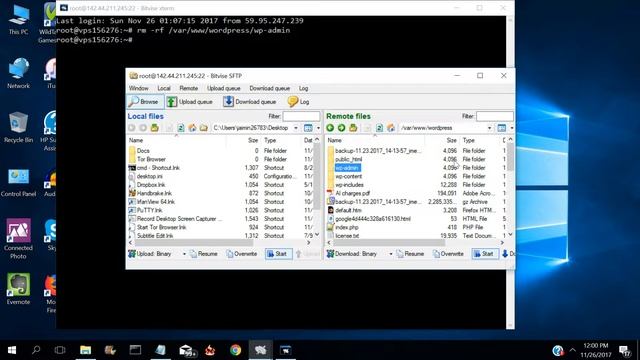Screen dimensions: 640x360
Task: Open the Upload queue toolbar button
Action: 190,102
